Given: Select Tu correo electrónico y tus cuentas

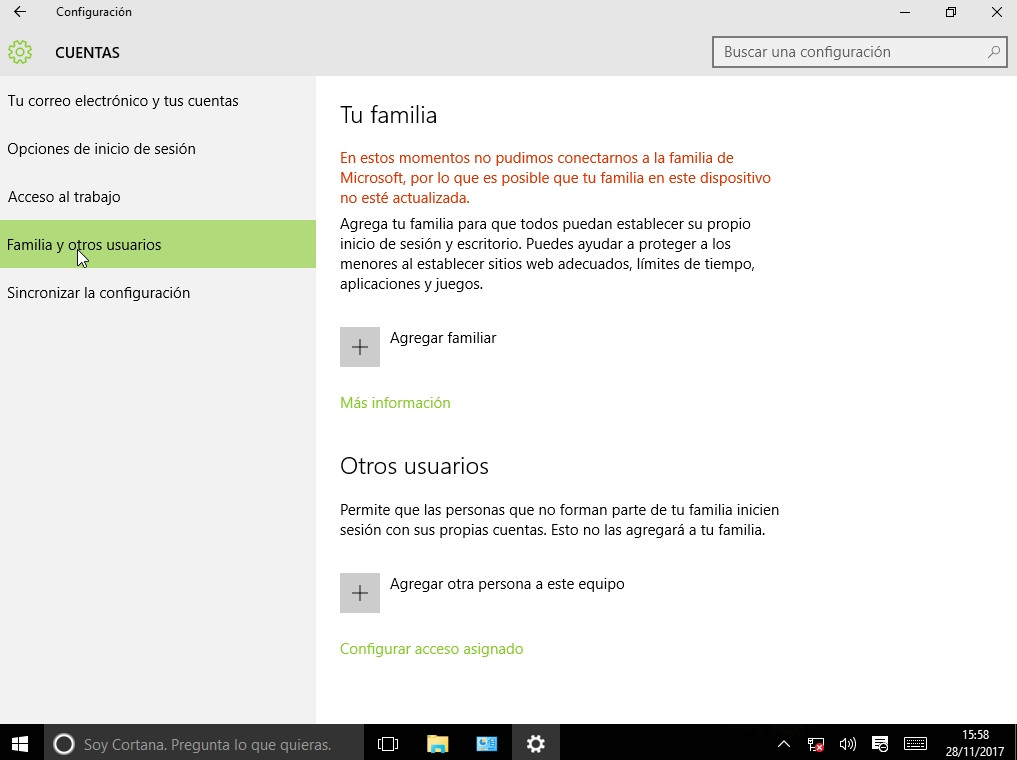Looking at the screenshot, I should click(x=123, y=101).
